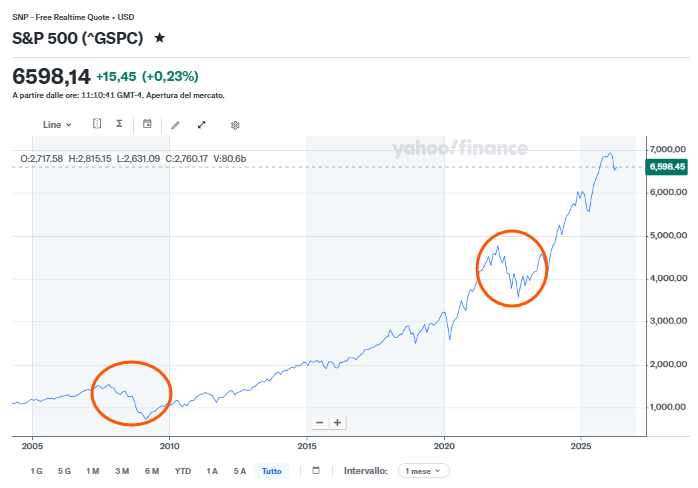Add S&P 500 to watchlist star
Screen dimensions: 698x488
tap(160, 38)
